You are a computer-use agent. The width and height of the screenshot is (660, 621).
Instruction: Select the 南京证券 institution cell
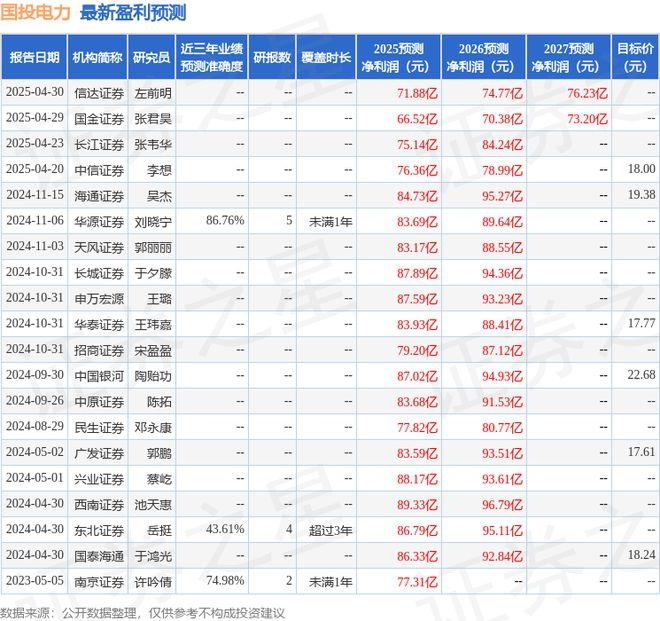[99, 581]
